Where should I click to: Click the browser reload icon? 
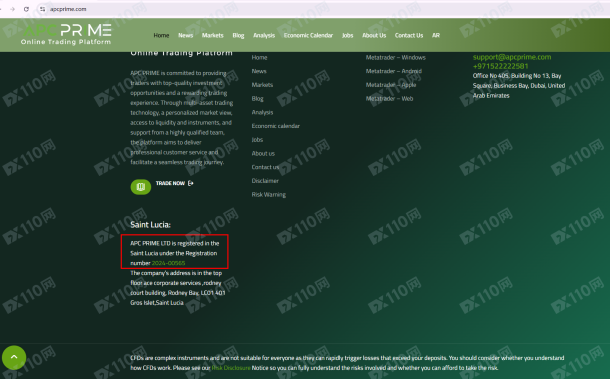click(x=26, y=9)
